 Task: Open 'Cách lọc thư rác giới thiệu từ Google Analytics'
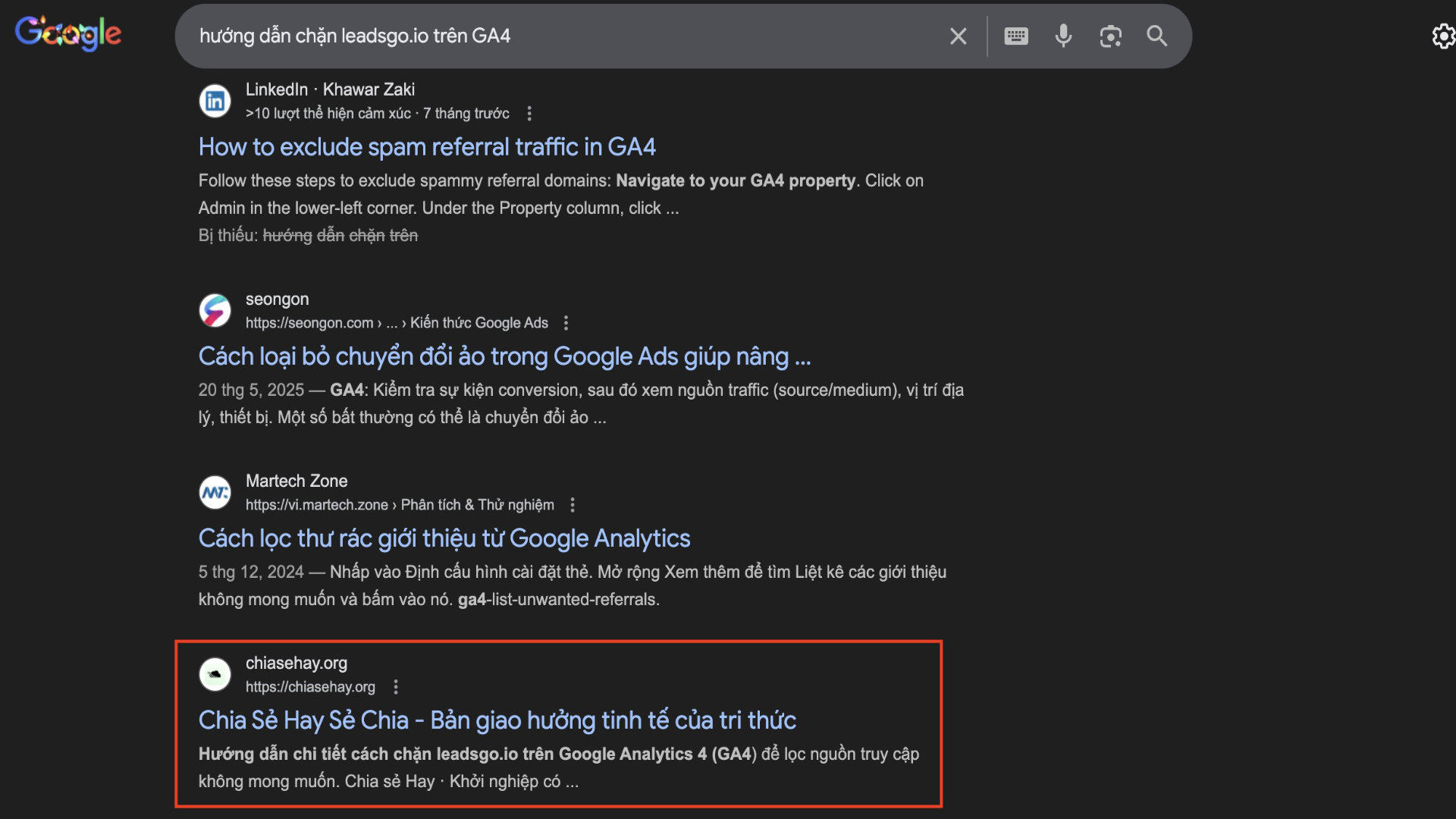point(444,538)
